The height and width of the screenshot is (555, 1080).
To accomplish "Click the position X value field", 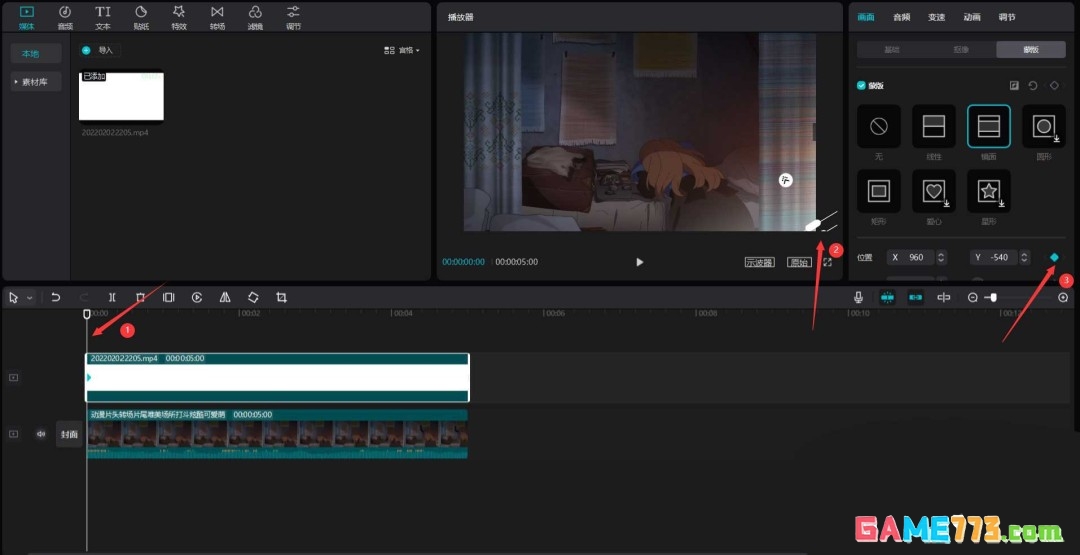I will 911,258.
